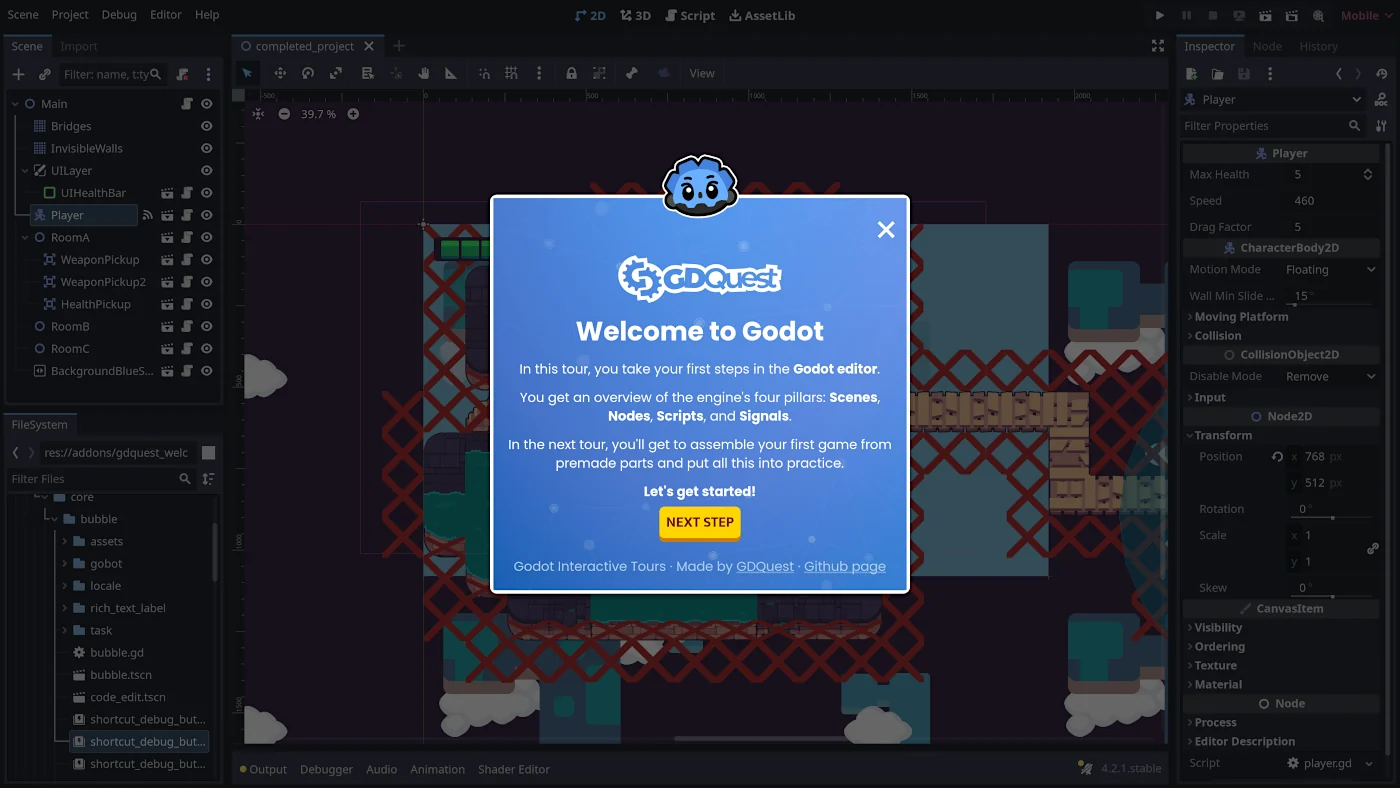
Task: Adjust the Rotation slider
Action: coord(1332,517)
